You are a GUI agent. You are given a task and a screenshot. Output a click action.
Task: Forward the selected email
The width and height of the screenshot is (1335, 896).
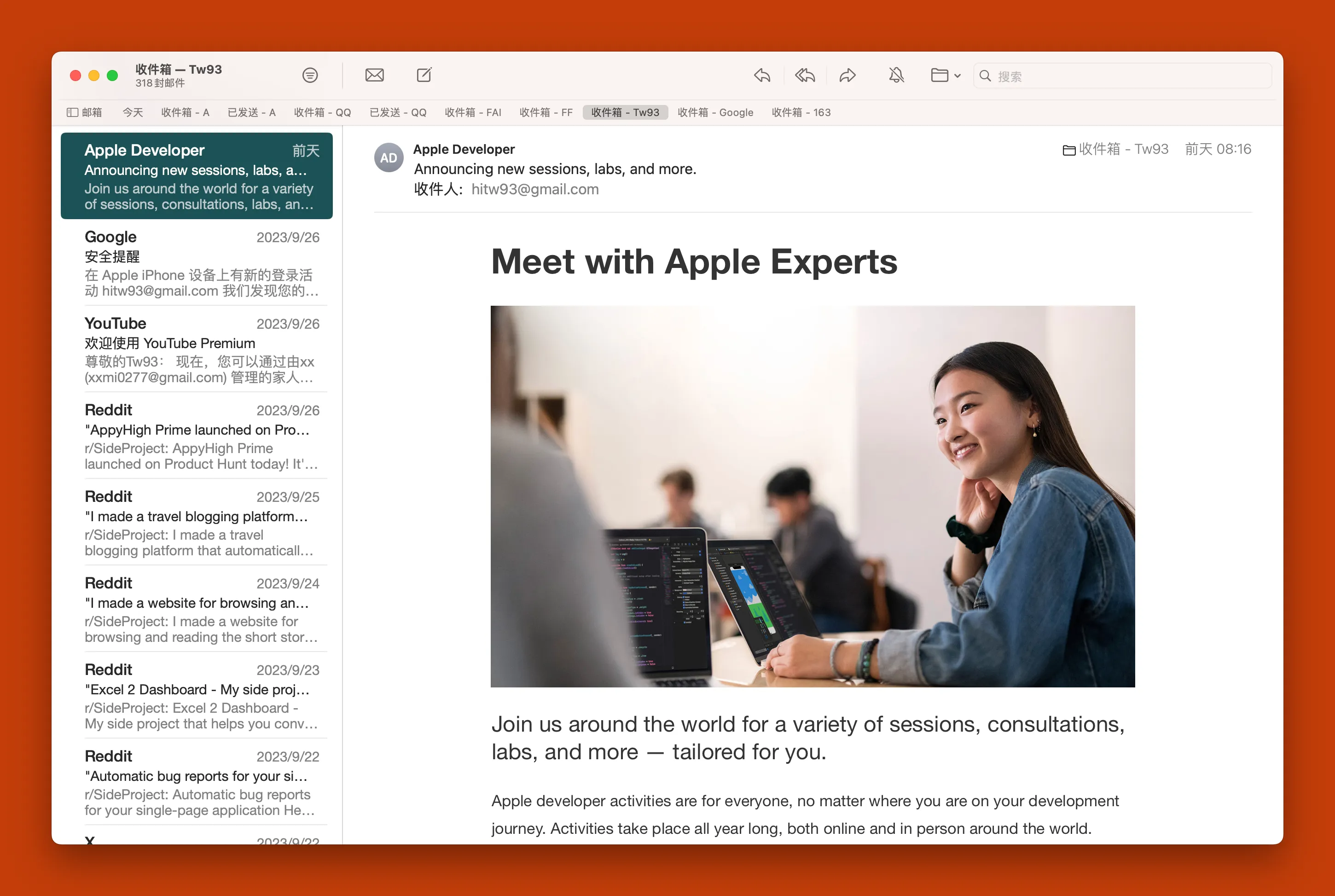click(x=847, y=76)
